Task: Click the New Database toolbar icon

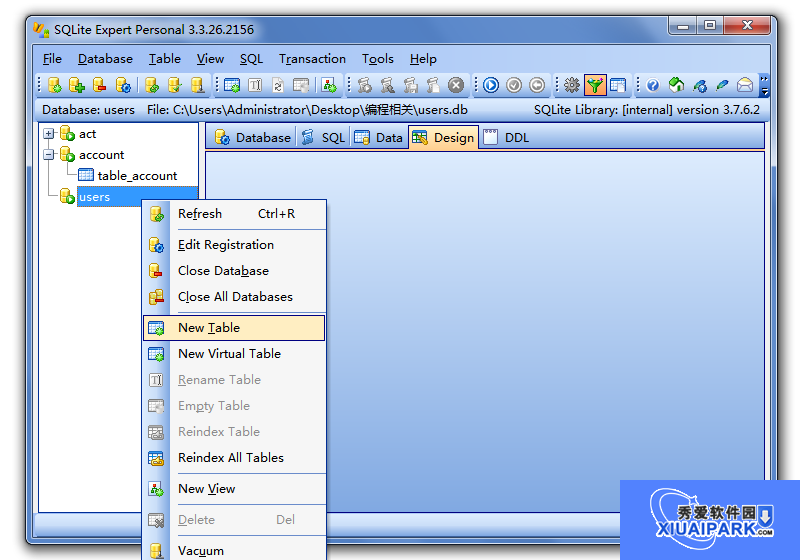Action: [55, 85]
